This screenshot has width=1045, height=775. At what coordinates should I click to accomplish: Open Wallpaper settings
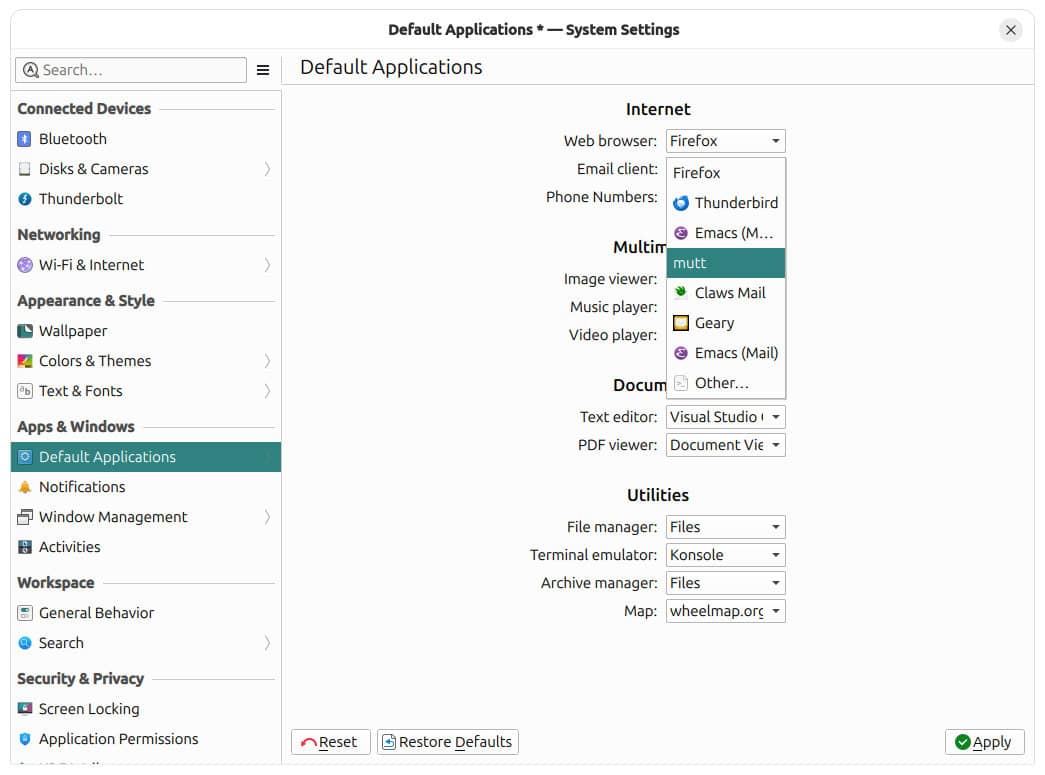point(73,331)
